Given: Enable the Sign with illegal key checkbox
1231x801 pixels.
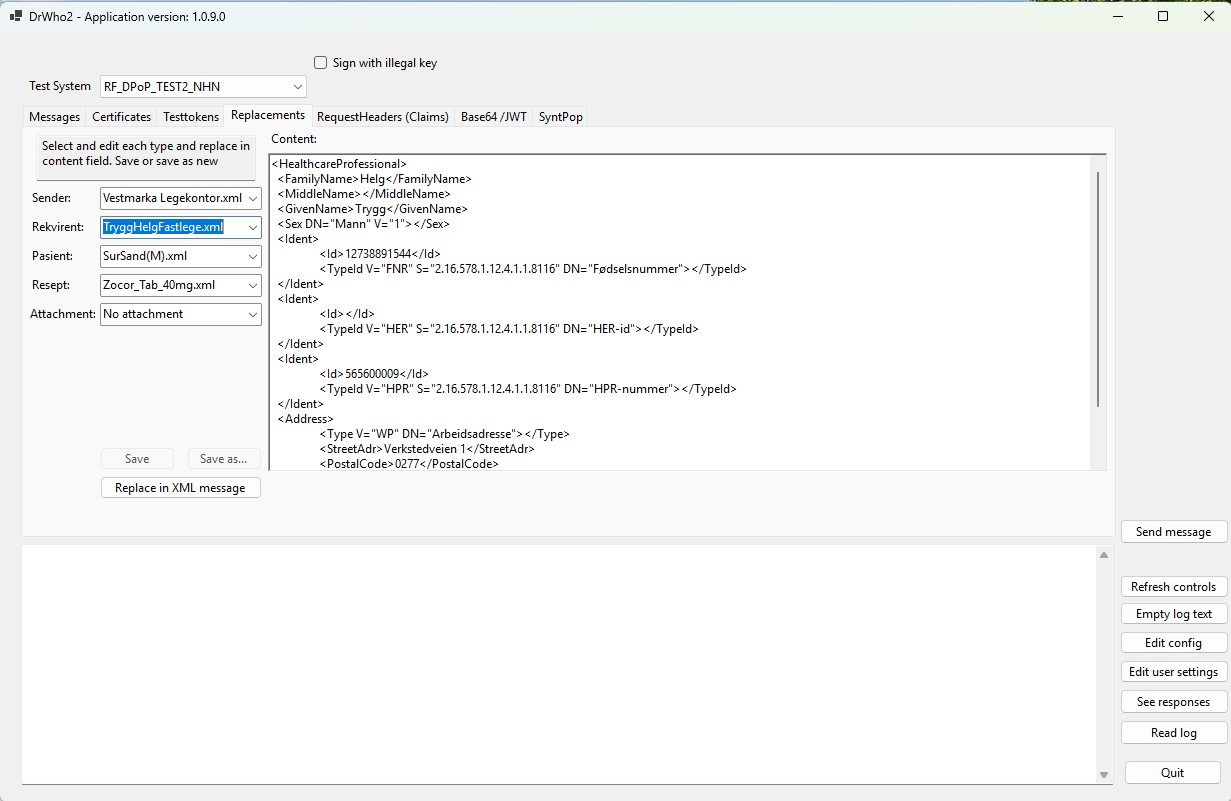Looking at the screenshot, I should (x=321, y=63).
